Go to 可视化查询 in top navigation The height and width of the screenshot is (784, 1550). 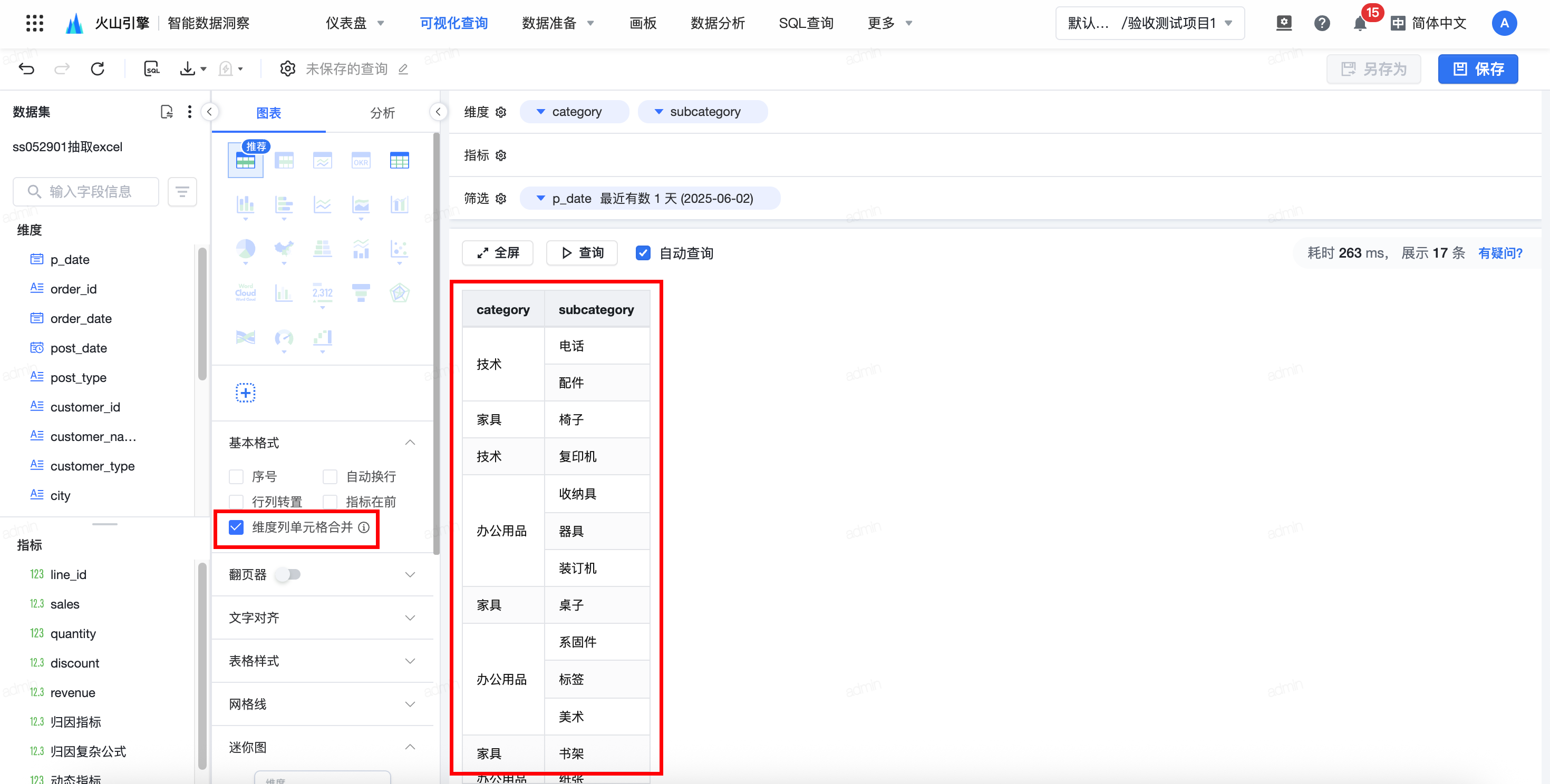coord(454,23)
